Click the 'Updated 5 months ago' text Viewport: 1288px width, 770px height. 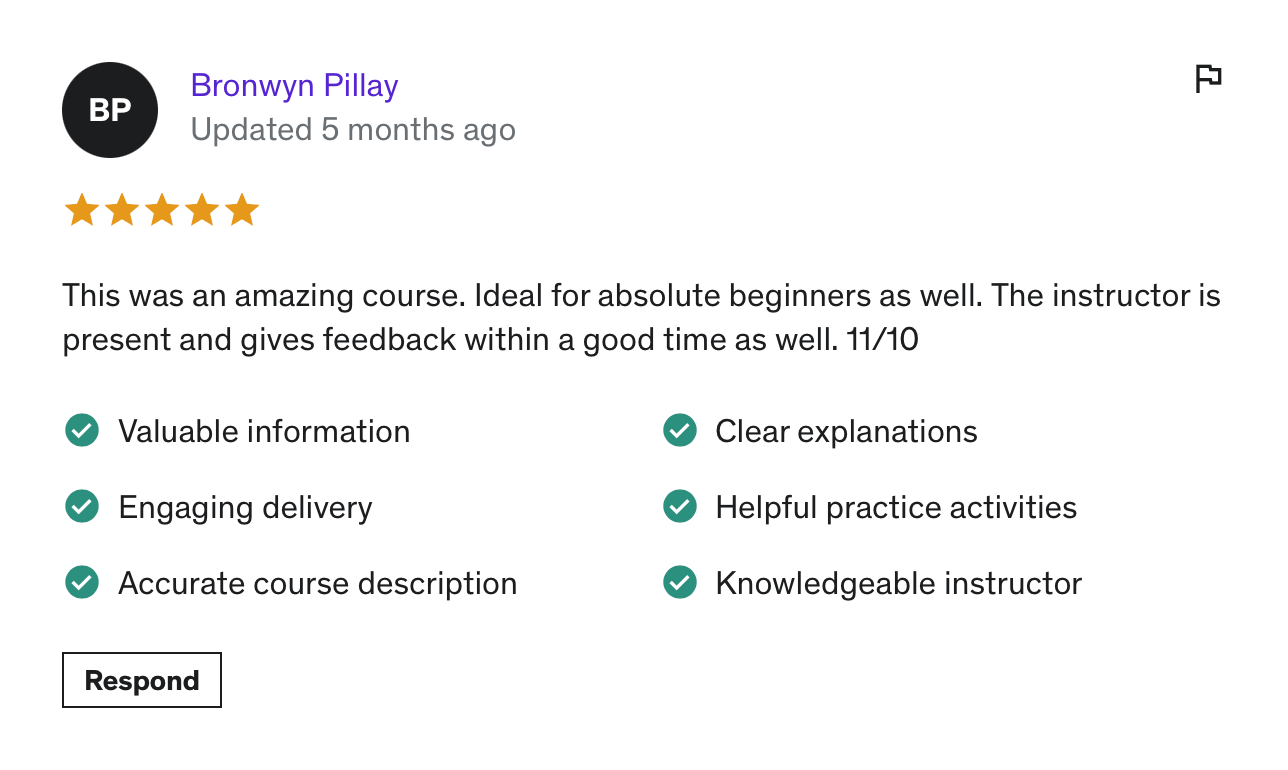click(353, 130)
